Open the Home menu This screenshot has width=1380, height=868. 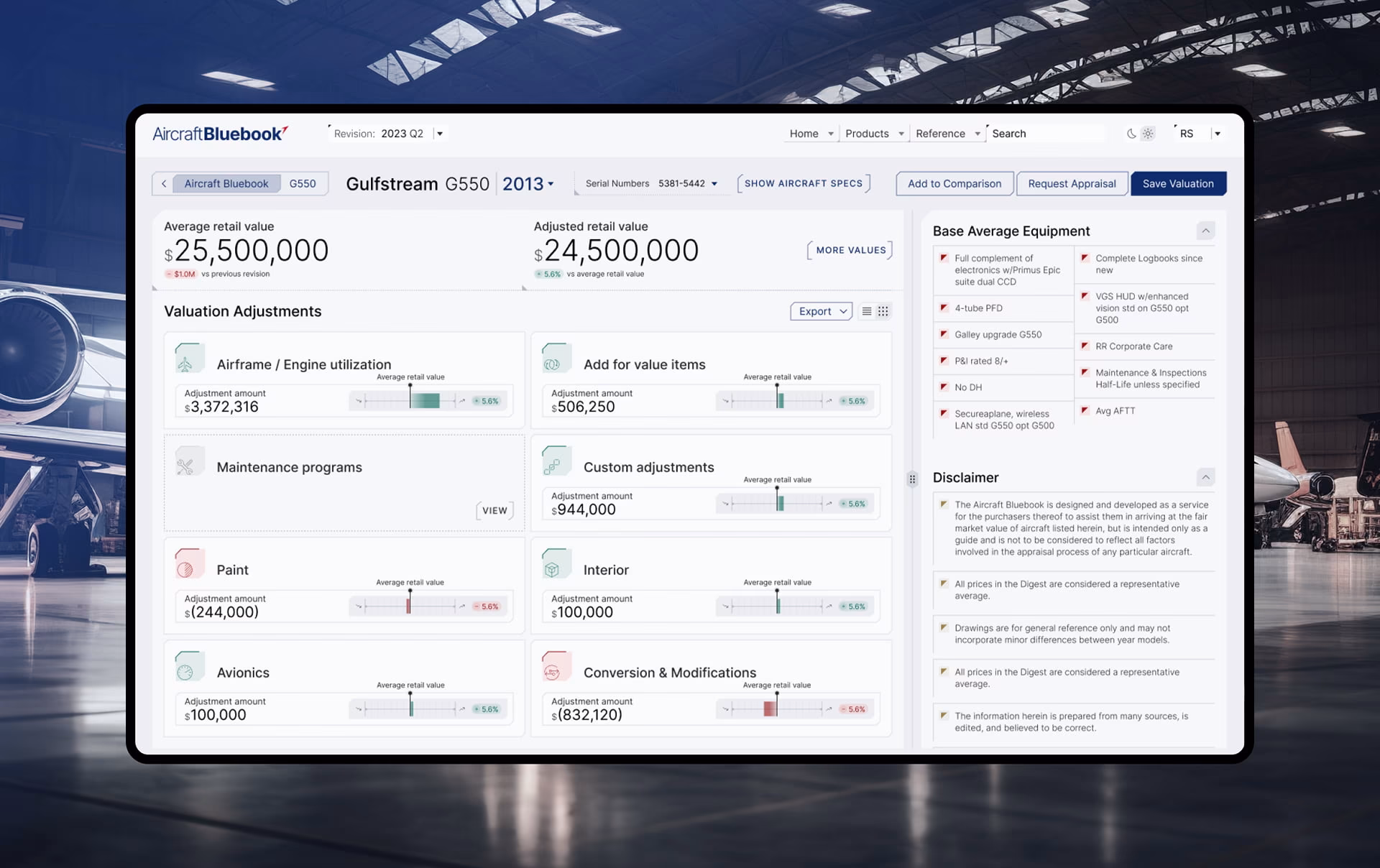[811, 134]
